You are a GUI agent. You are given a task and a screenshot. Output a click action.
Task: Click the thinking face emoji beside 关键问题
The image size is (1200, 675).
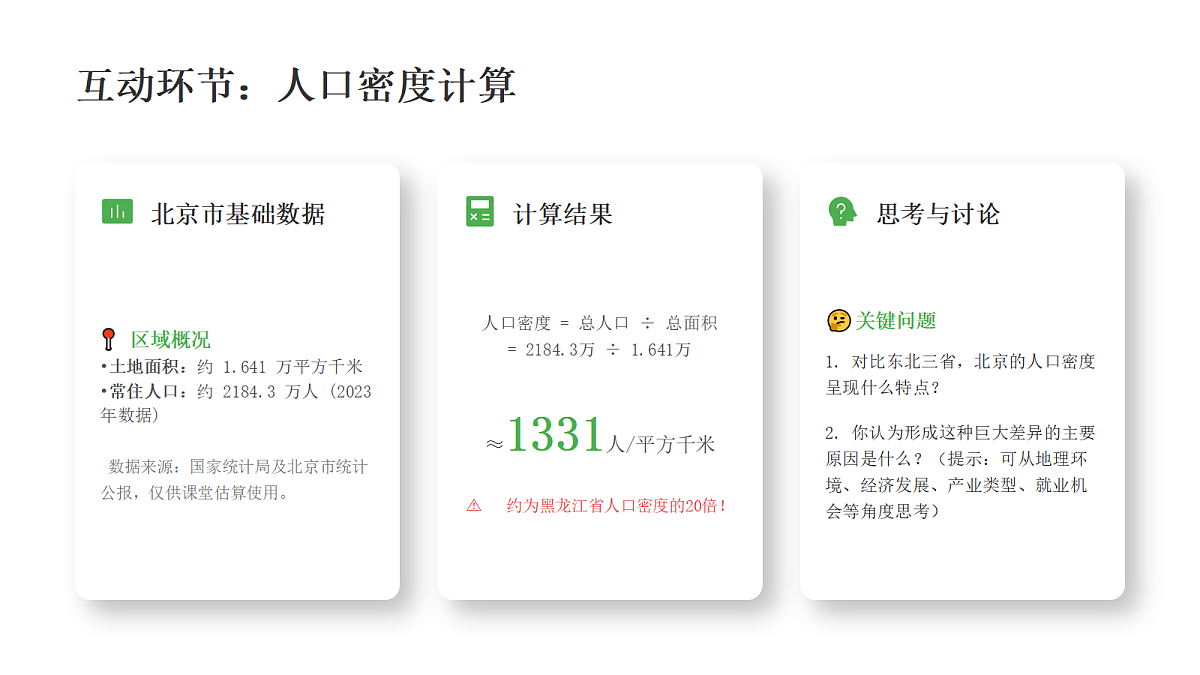tap(838, 321)
